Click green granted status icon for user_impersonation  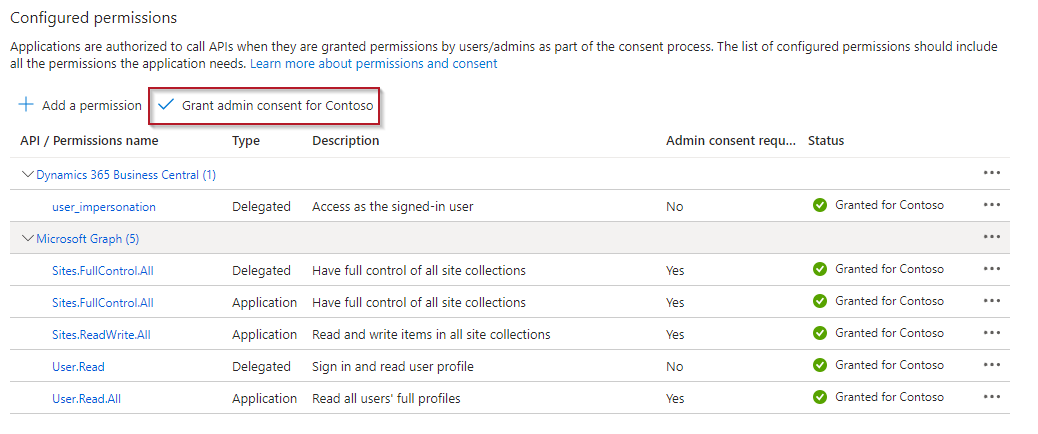(820, 205)
